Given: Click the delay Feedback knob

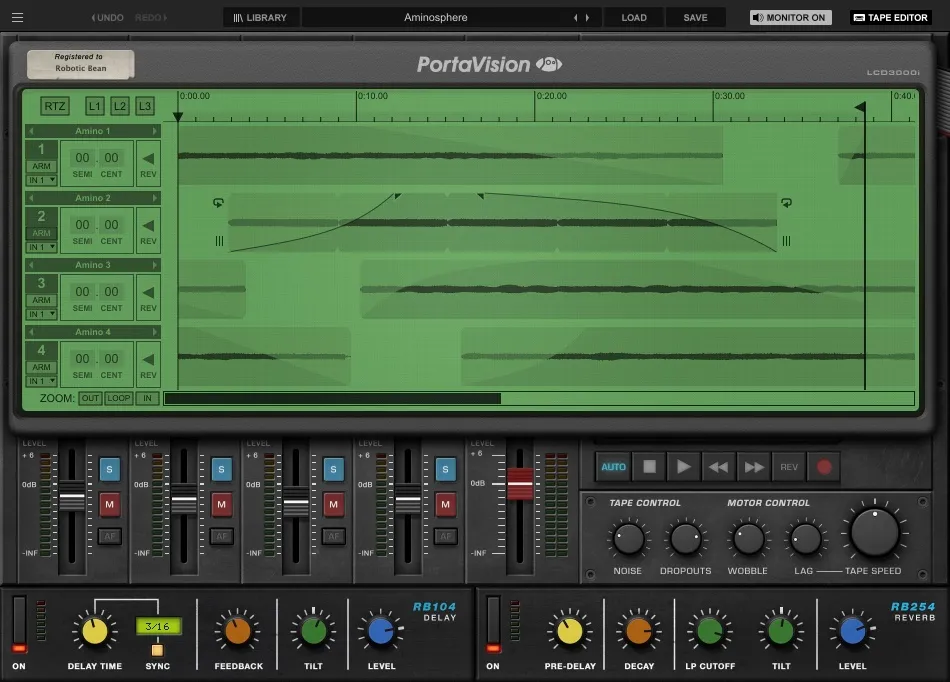Looking at the screenshot, I should tap(238, 632).
